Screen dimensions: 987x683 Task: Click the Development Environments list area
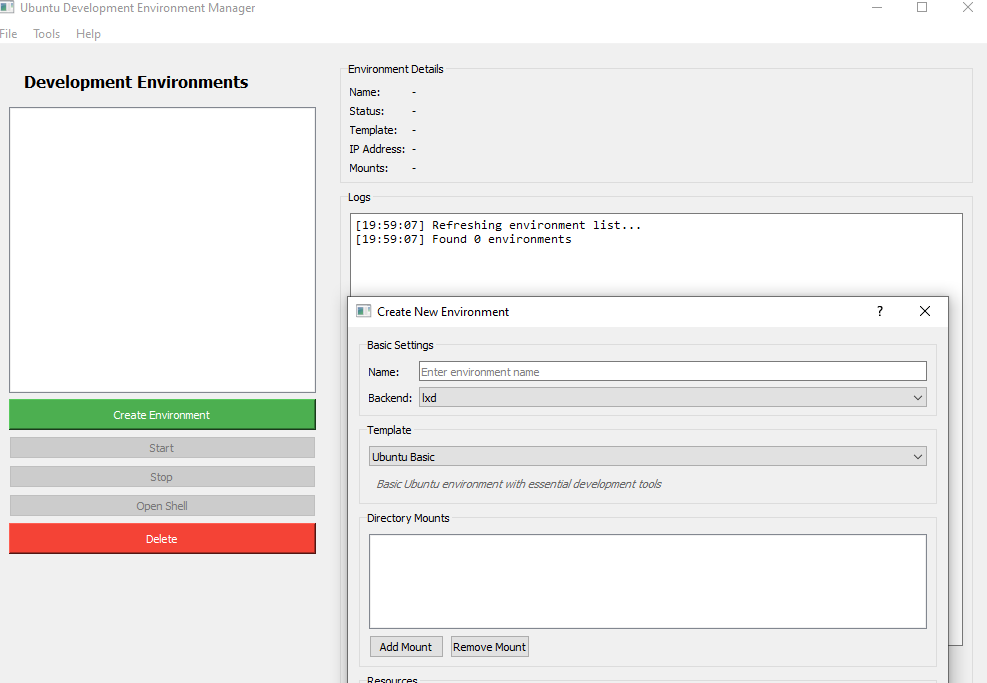(x=162, y=250)
